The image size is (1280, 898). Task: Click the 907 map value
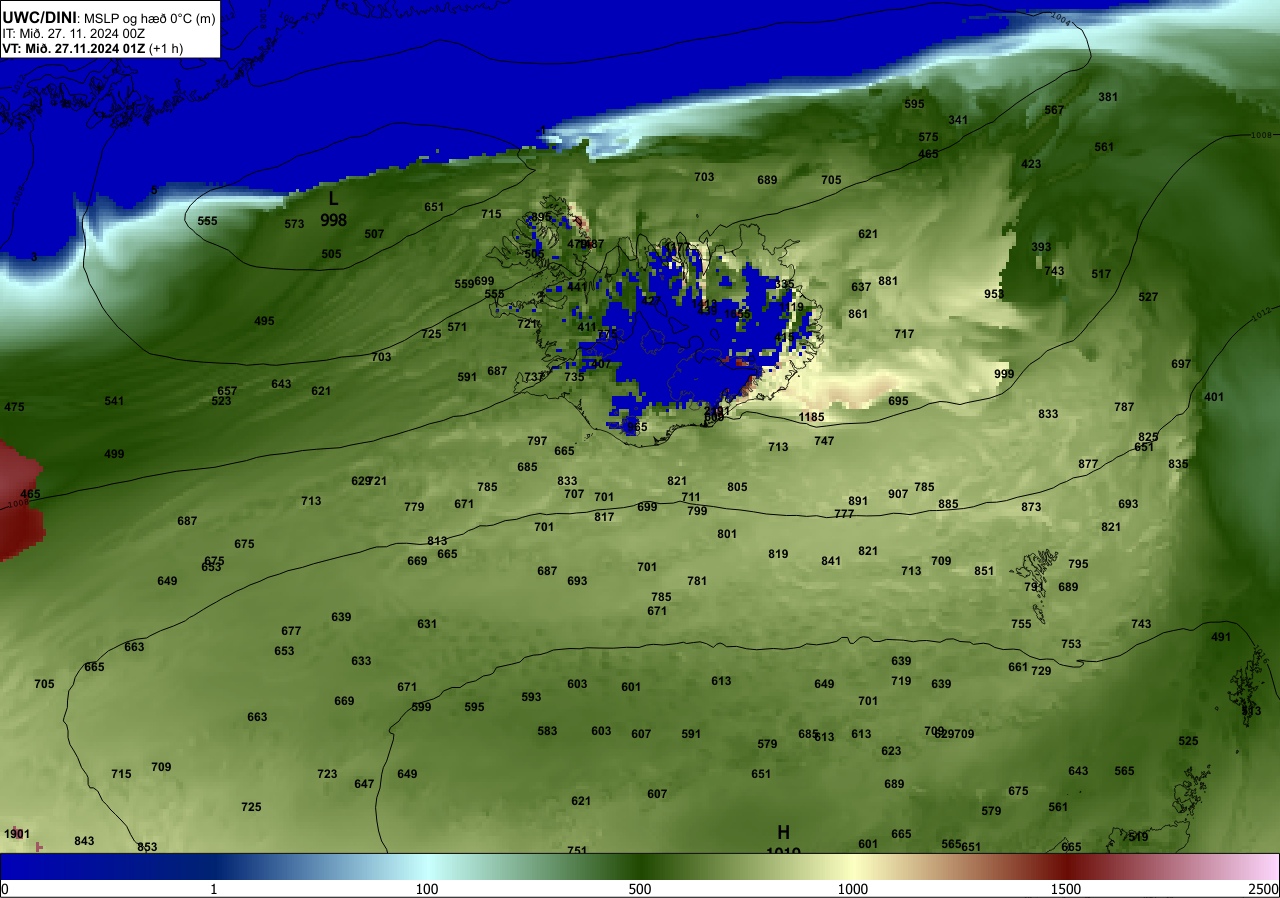coord(898,494)
